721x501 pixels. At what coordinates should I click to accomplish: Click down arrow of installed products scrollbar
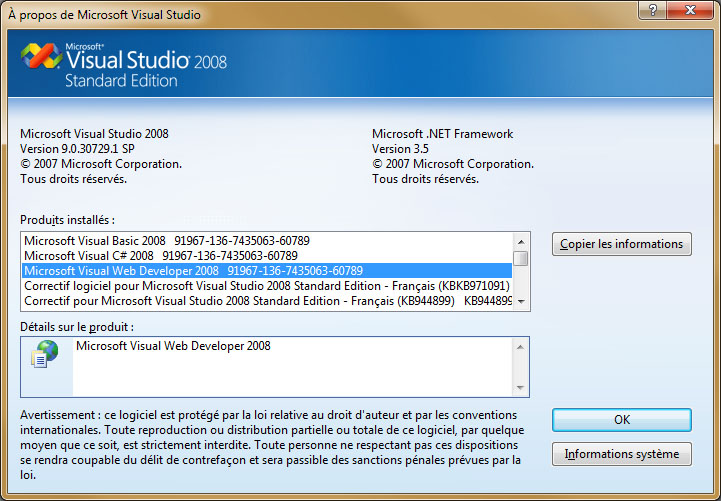tap(521, 302)
